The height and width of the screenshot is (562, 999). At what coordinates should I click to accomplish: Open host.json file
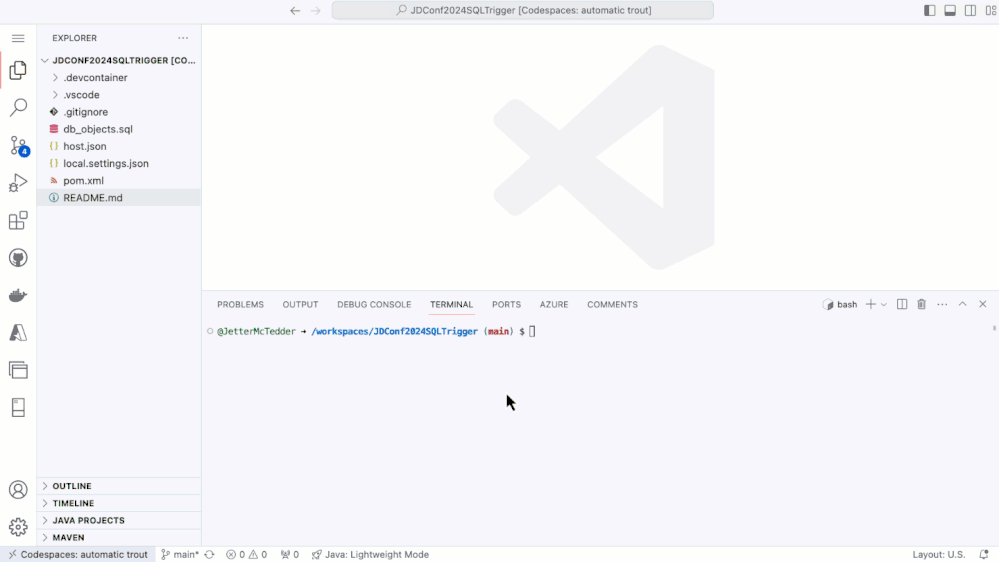pos(119,147)
